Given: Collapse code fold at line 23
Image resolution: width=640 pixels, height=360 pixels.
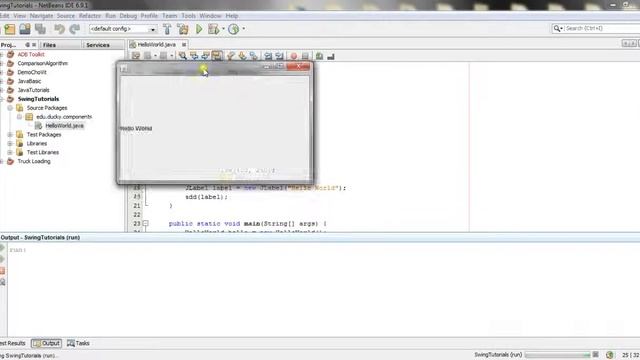Looking at the screenshot, I should click(146, 223).
